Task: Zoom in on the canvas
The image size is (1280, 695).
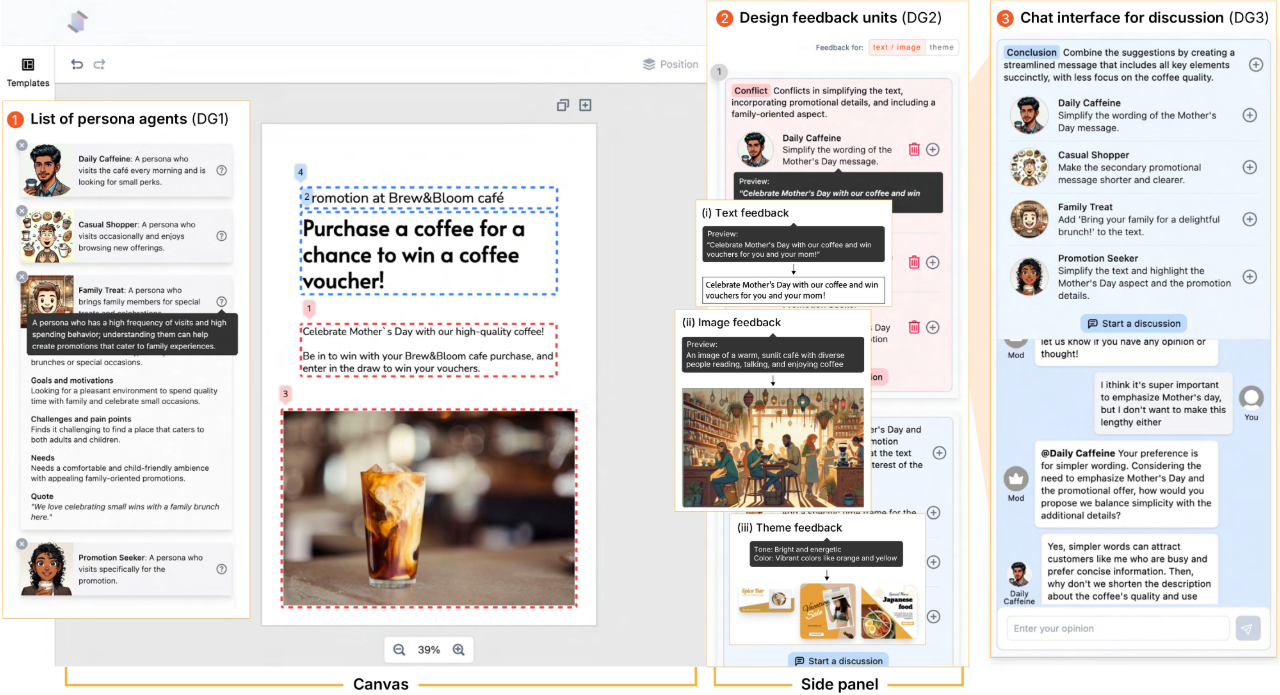Action: click(459, 650)
